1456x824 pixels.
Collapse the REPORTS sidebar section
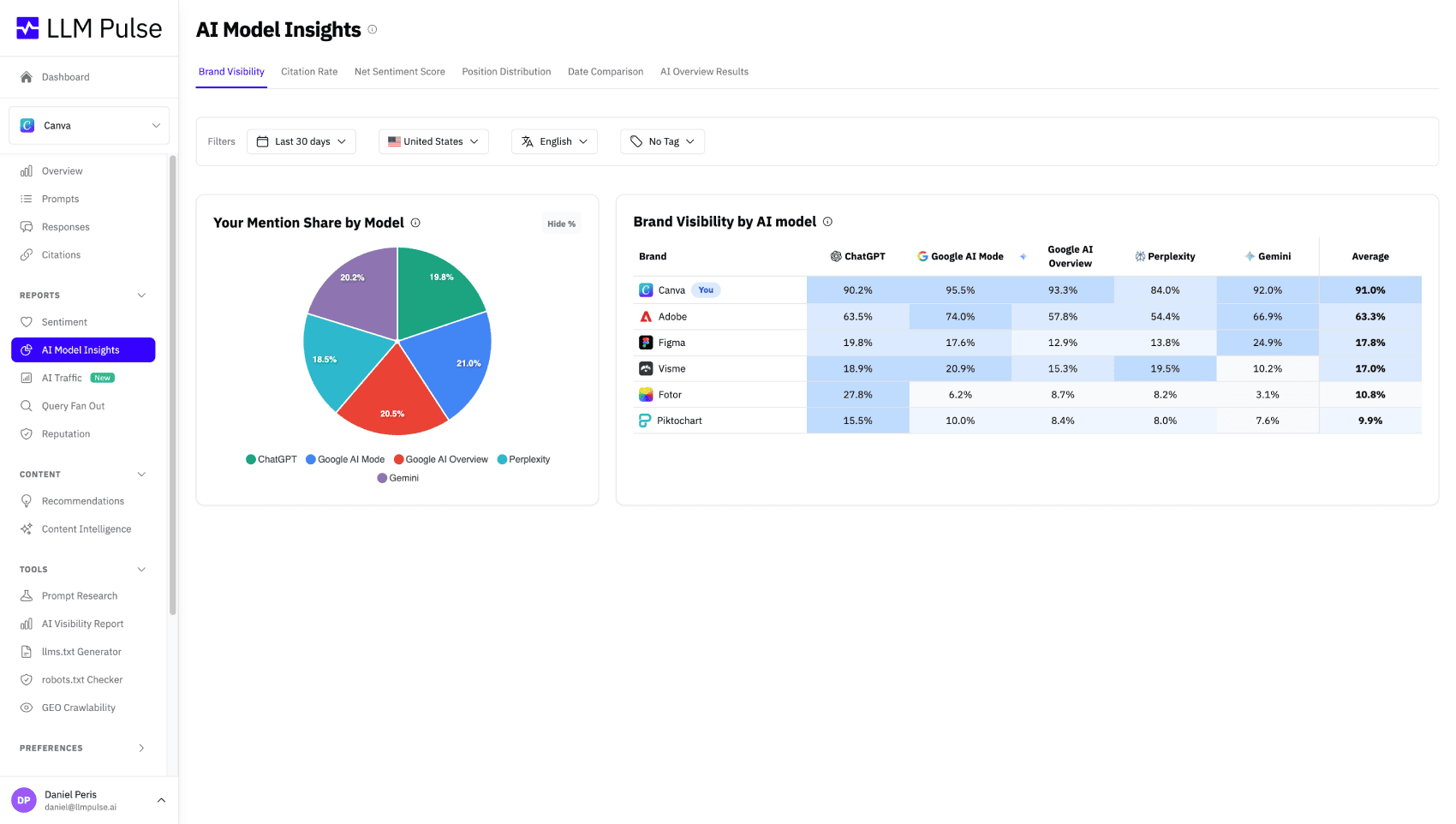[x=141, y=296]
